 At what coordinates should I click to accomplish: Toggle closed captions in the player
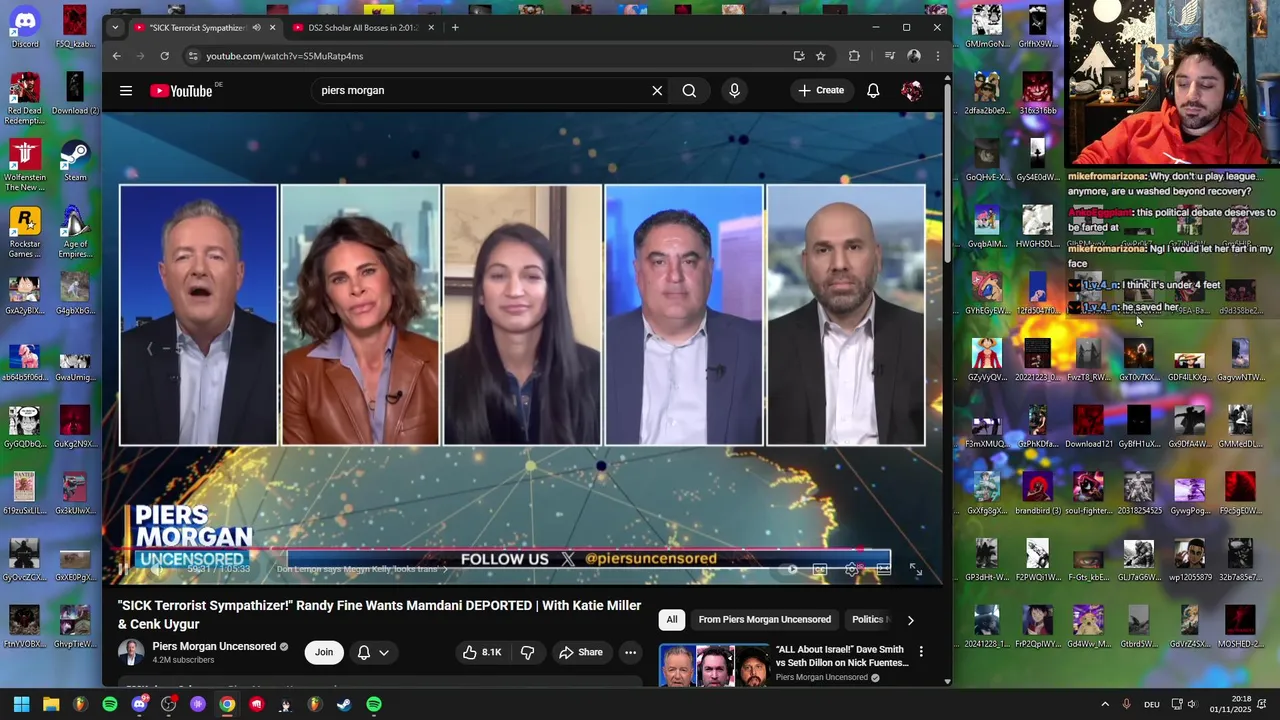[820, 569]
